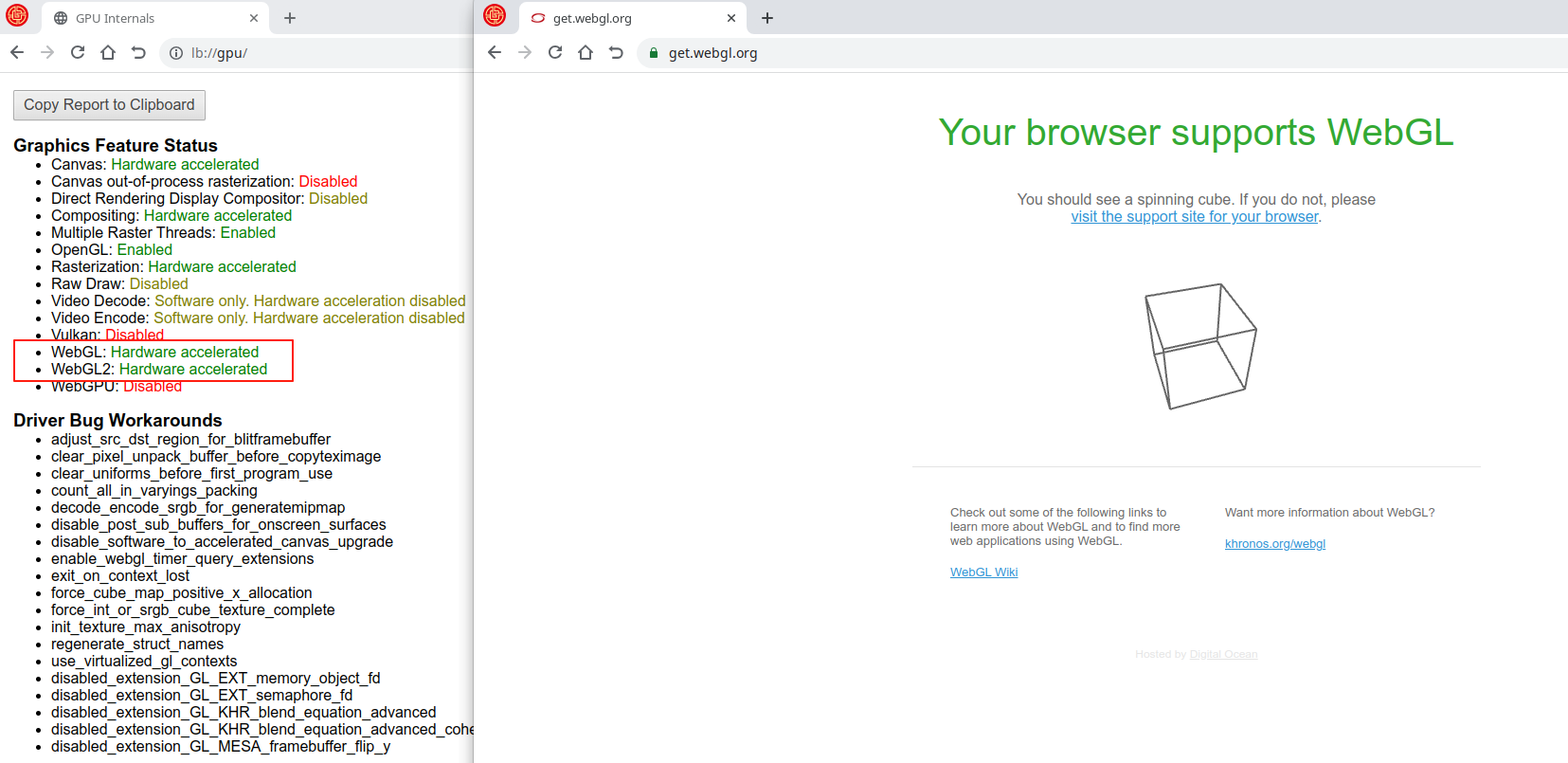Viewport: 1568px width, 763px height.
Task: Select the get.webgl.org tab
Action: tap(633, 18)
